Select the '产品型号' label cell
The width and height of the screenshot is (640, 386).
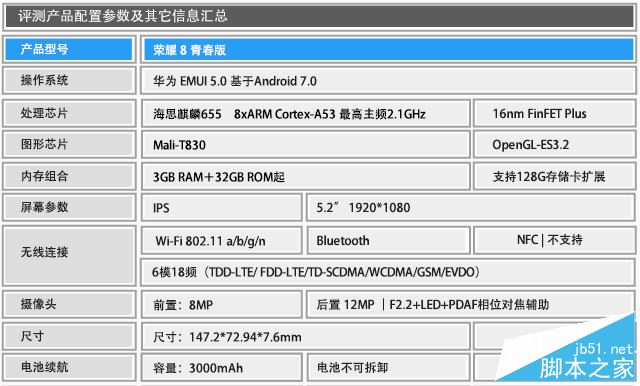pos(69,49)
